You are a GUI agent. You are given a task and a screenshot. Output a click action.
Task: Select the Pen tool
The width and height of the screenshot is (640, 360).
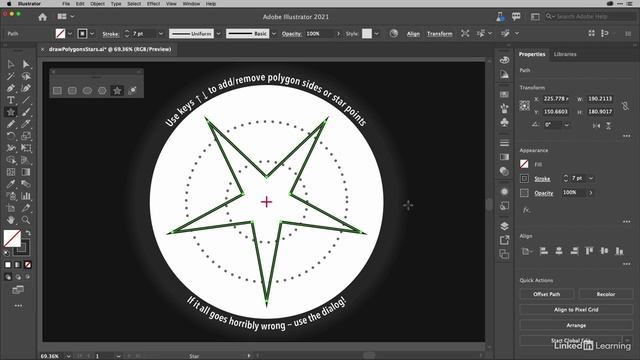coord(11,88)
